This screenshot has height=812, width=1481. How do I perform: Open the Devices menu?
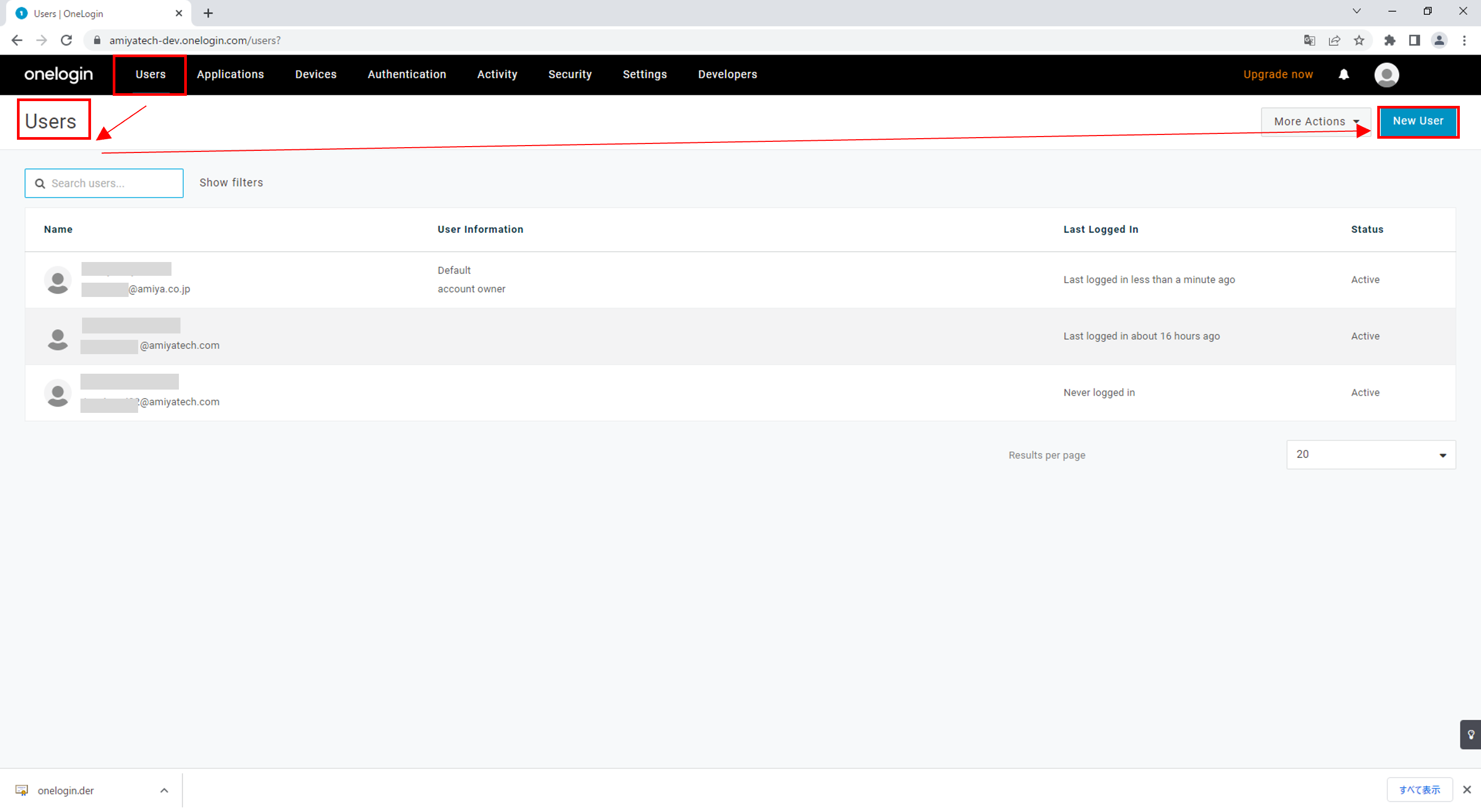coord(315,74)
